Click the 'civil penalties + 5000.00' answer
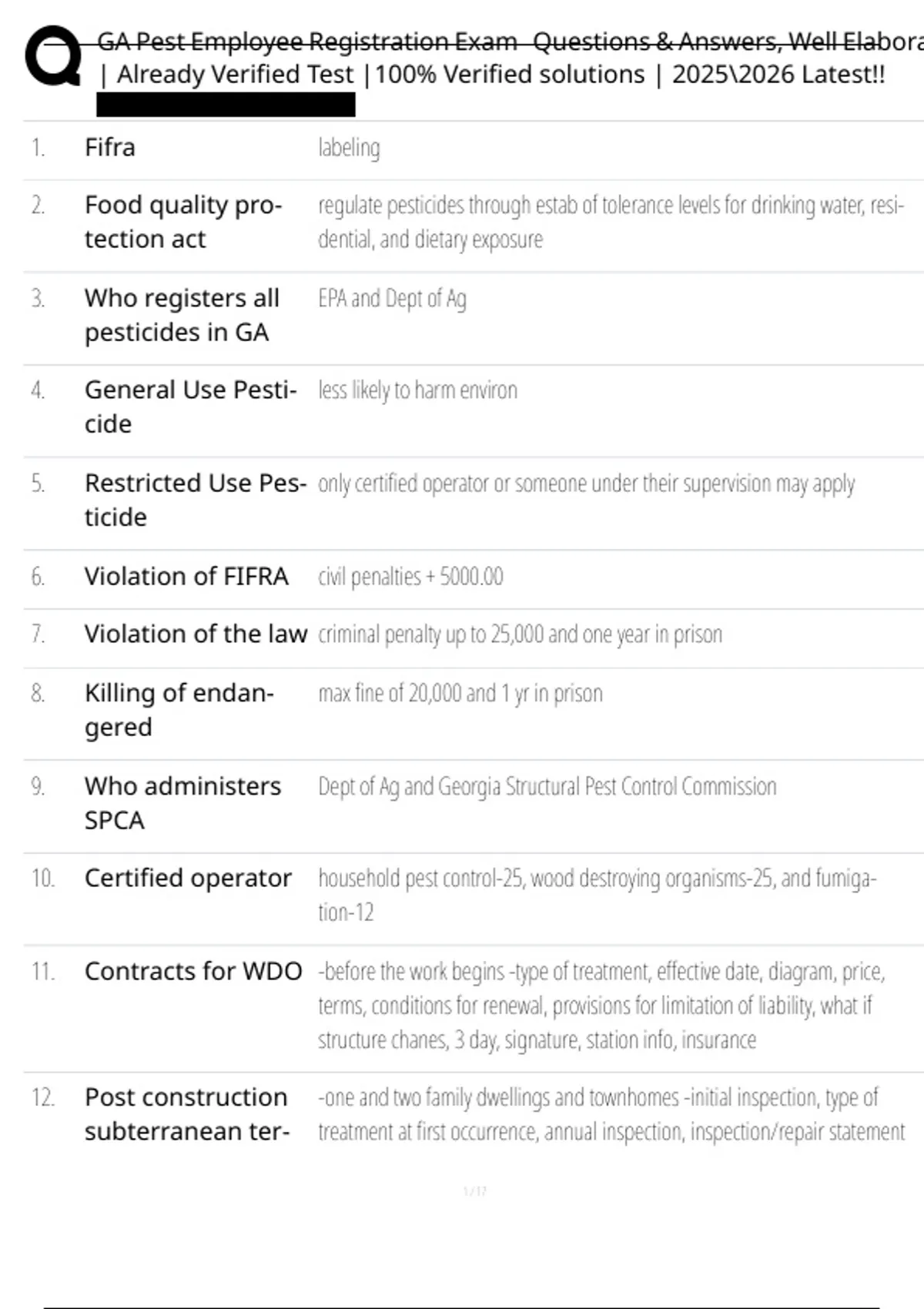The width and height of the screenshot is (924, 1309). pos(410,577)
